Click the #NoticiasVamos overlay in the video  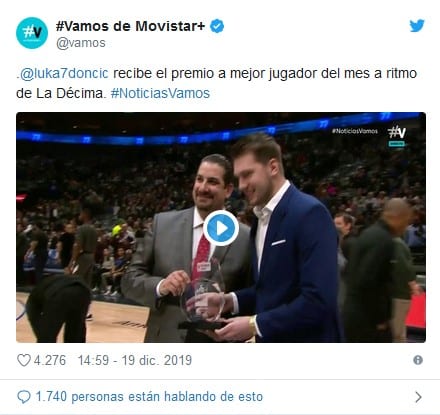355,131
